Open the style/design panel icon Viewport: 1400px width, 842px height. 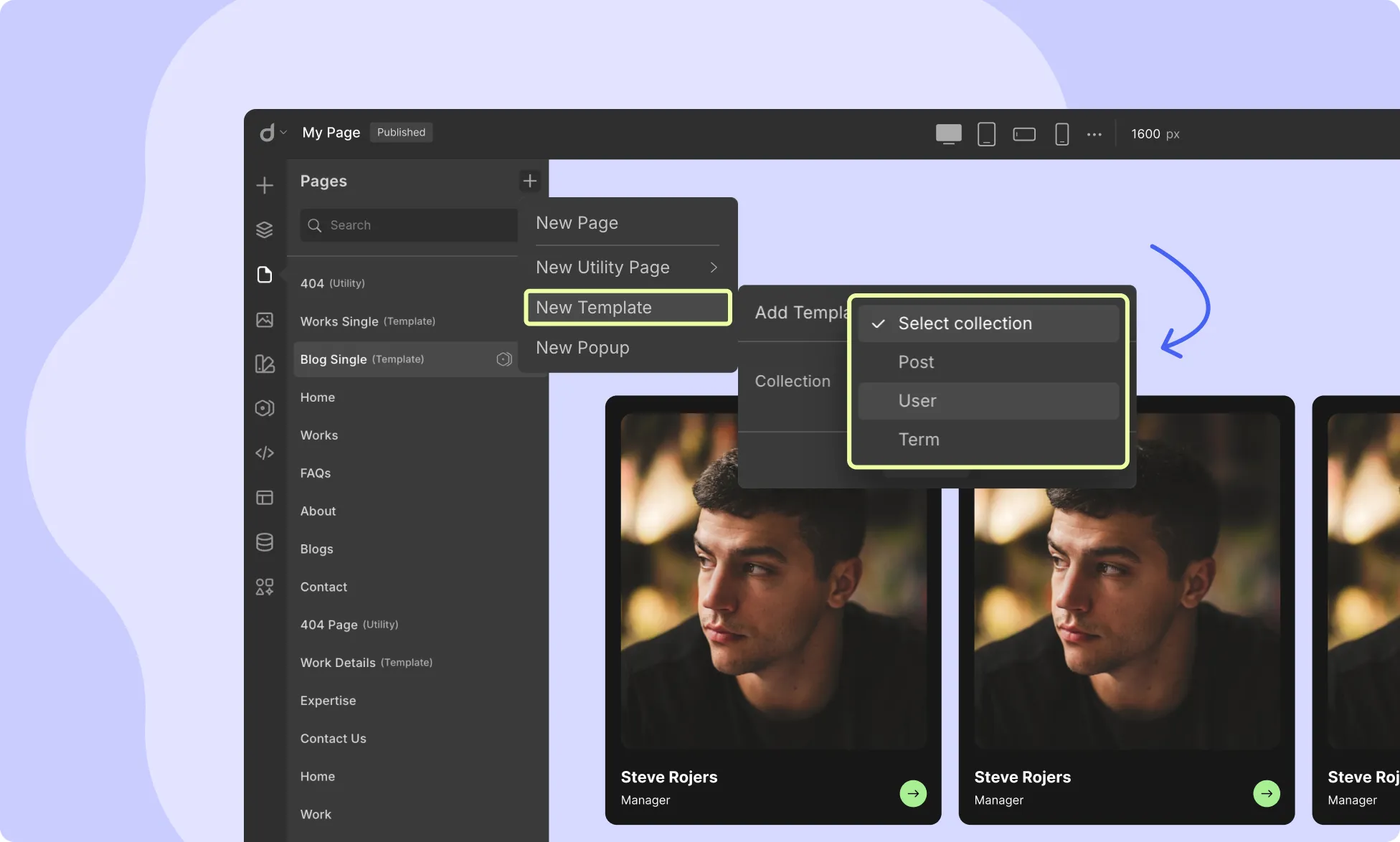pos(265,364)
